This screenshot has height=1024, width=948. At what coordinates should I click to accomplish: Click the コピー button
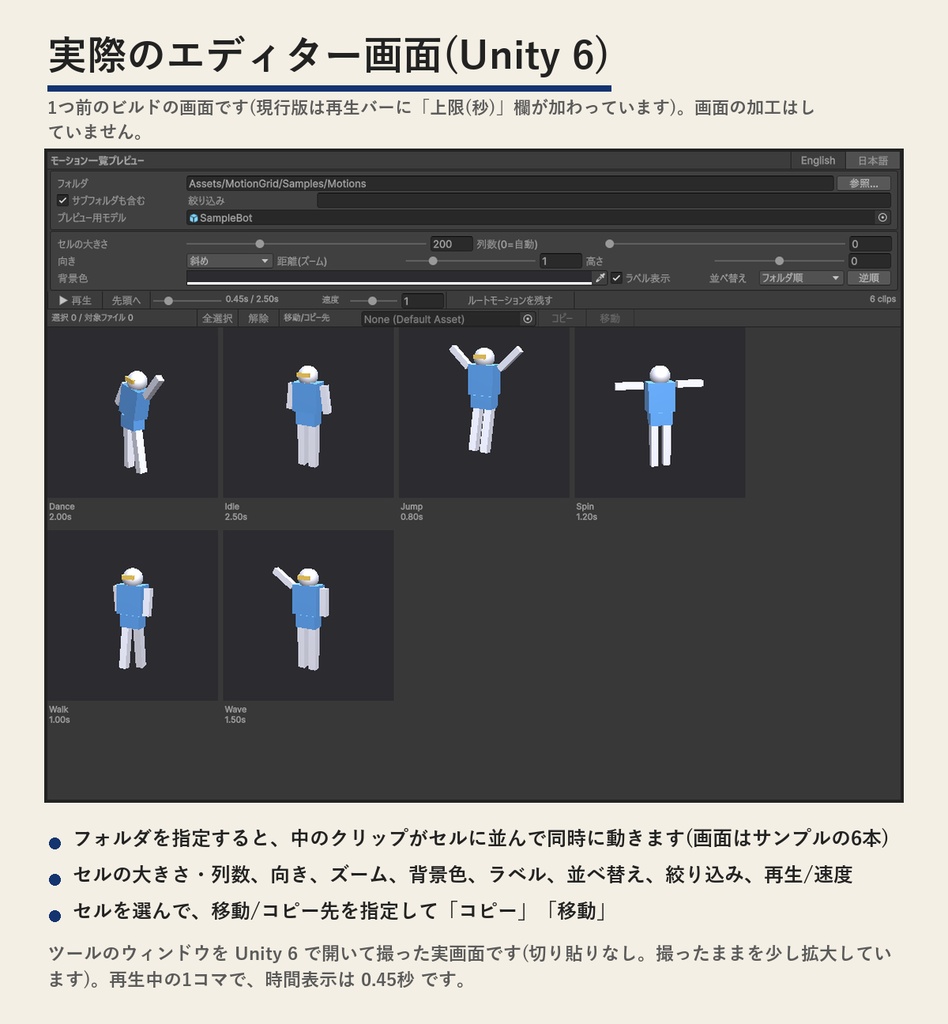click(x=561, y=319)
